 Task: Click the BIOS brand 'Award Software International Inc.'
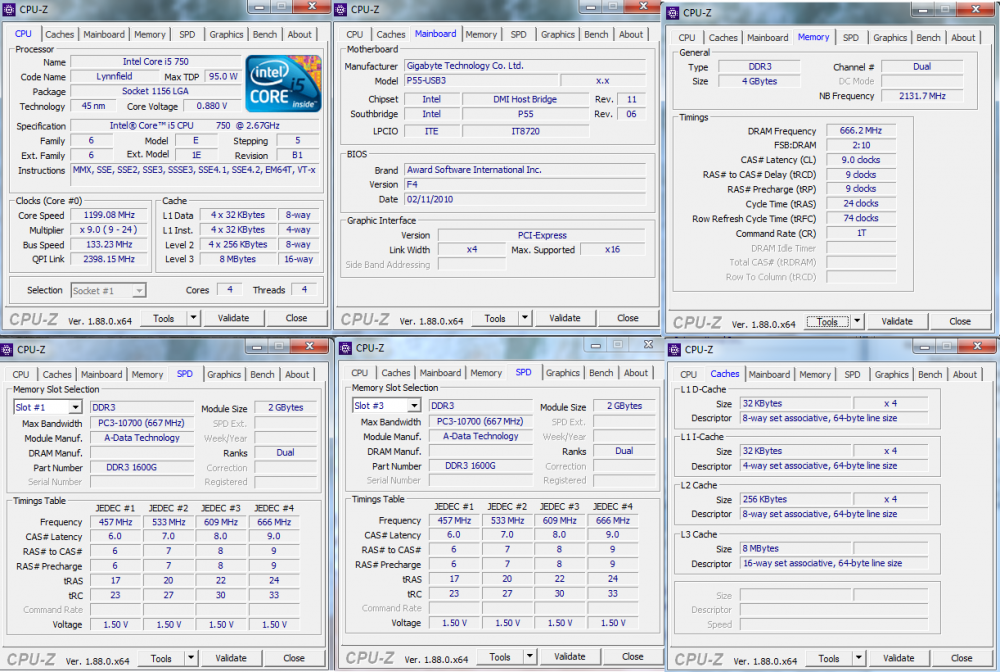tap(525, 170)
